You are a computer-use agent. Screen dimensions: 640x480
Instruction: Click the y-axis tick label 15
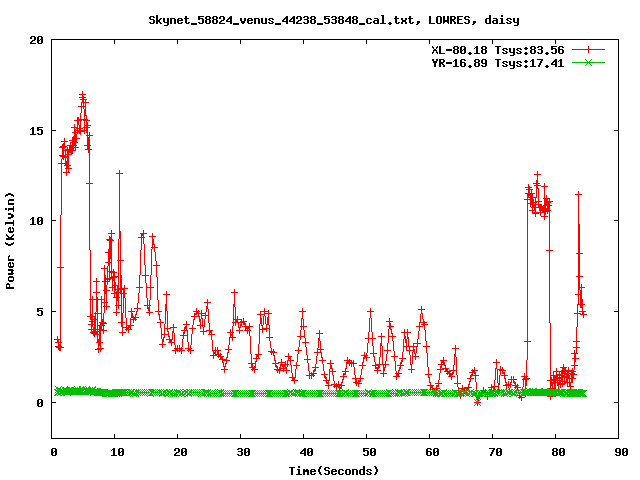click(36, 131)
